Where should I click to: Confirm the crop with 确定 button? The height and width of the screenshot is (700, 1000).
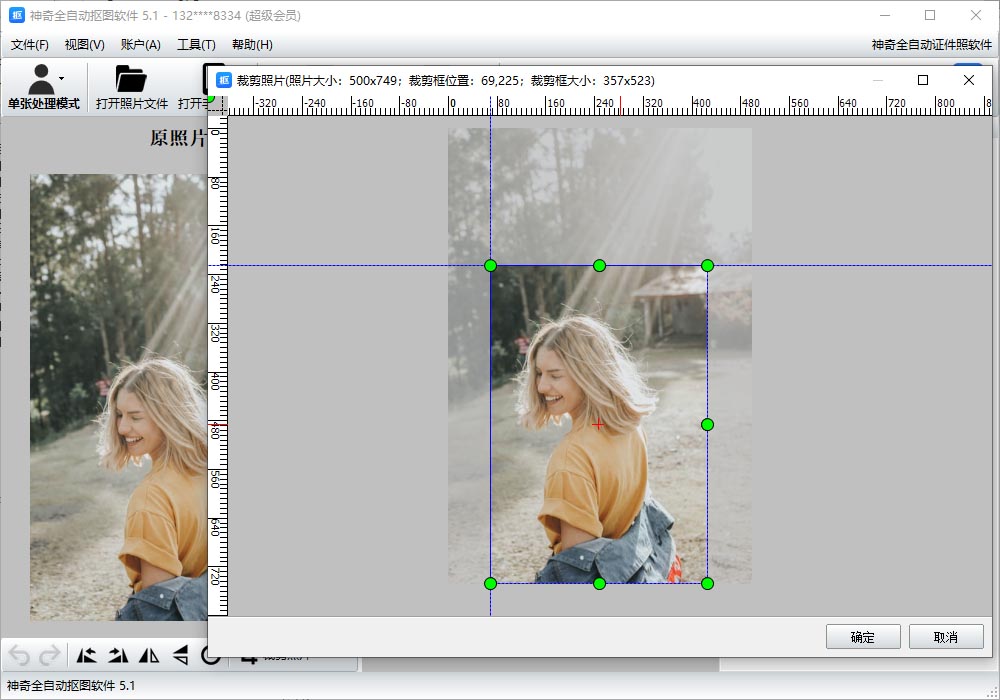[x=863, y=637]
